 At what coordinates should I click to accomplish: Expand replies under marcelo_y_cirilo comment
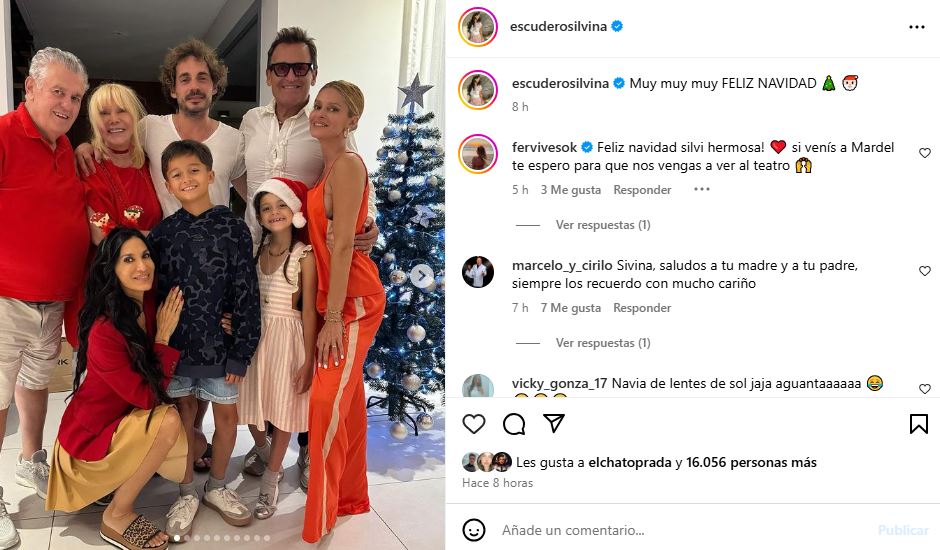click(602, 343)
